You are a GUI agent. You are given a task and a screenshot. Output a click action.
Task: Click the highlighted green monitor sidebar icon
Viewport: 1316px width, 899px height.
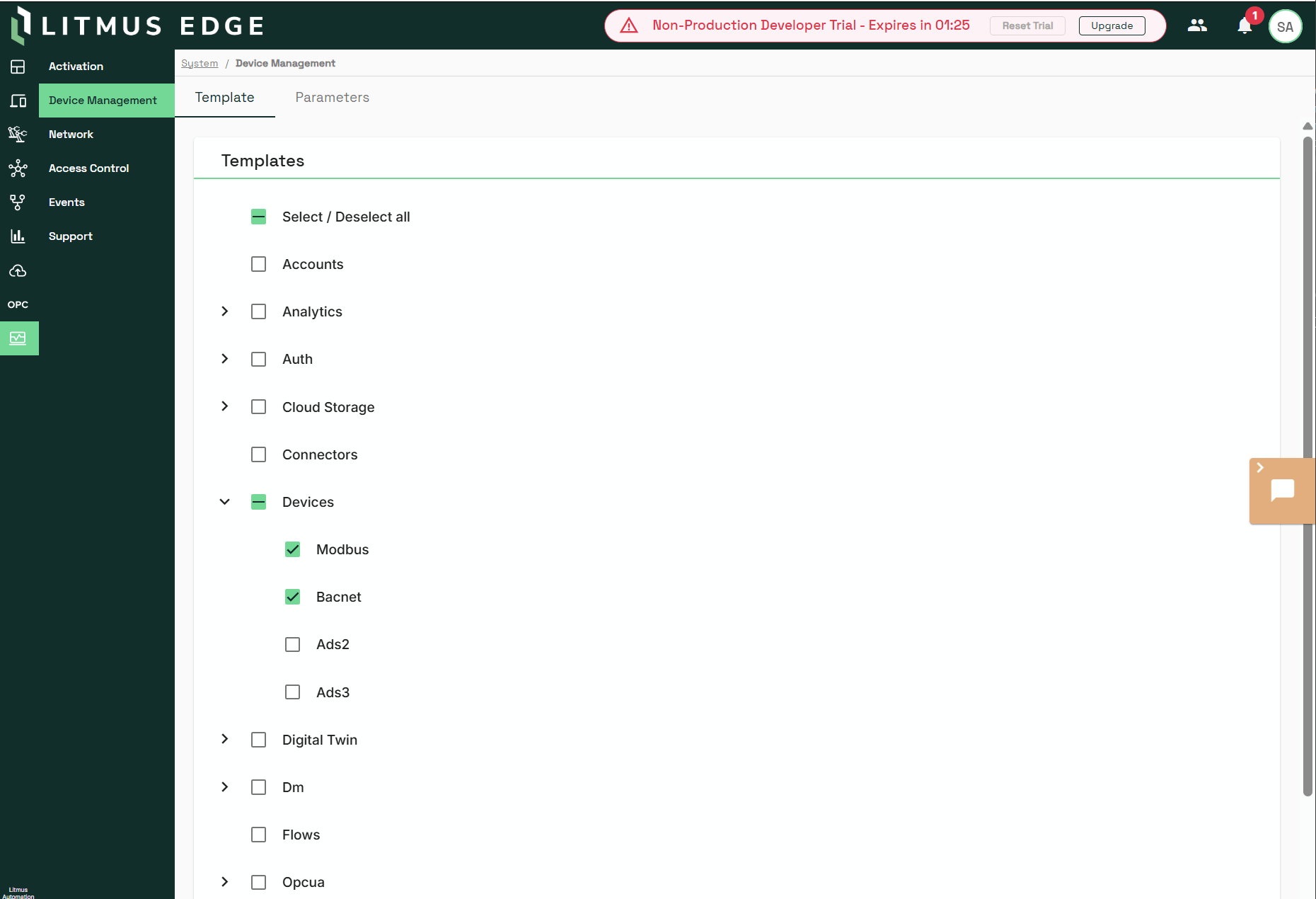pos(18,338)
